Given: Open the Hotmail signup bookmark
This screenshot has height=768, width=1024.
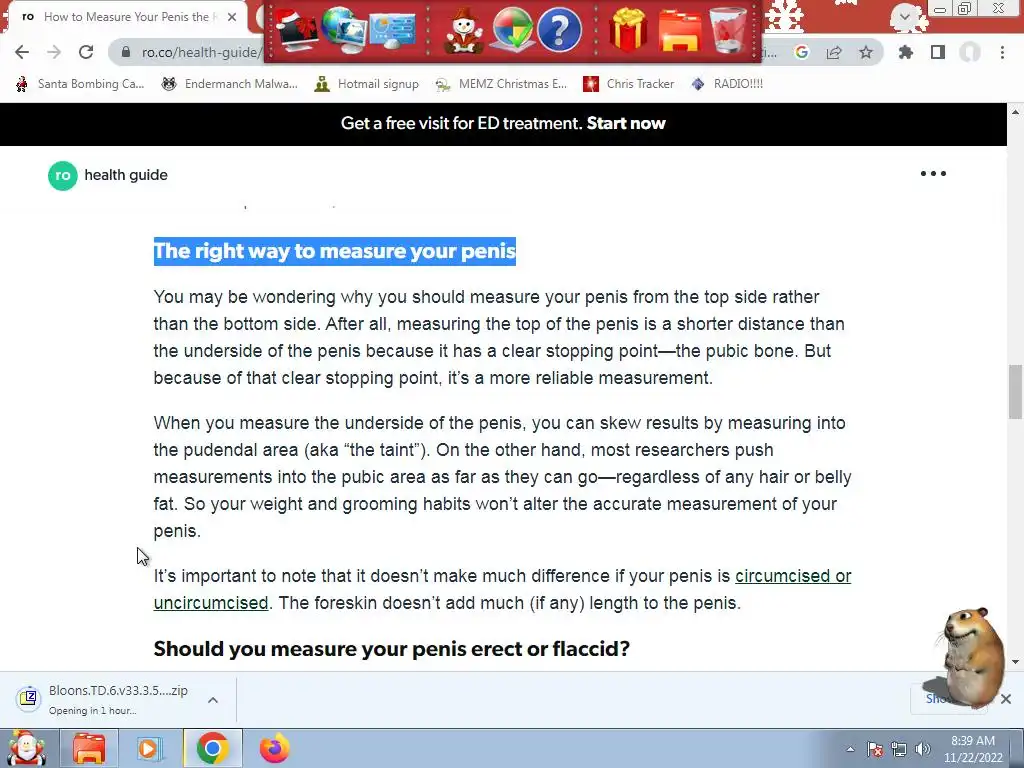Looking at the screenshot, I should 366,84.
